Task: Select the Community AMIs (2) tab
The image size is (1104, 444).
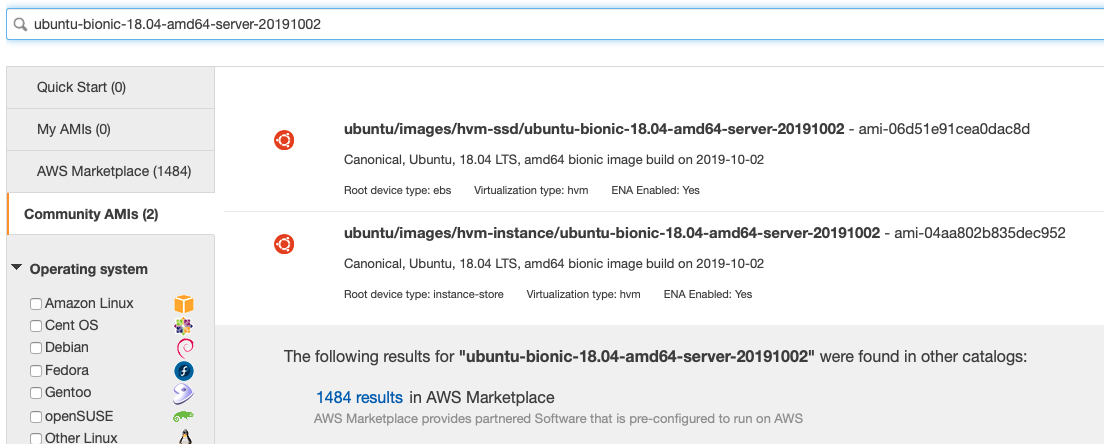Action: coord(111,214)
